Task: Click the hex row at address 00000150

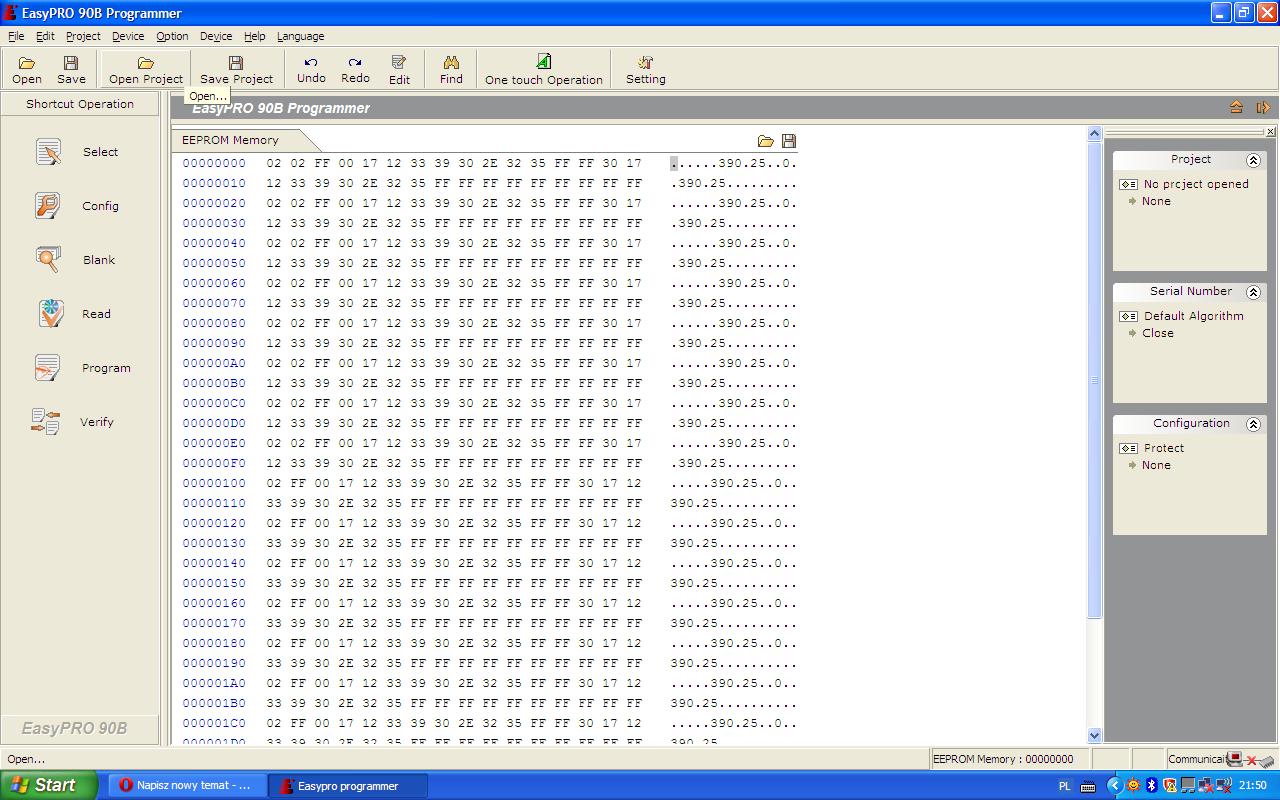Action: (490, 583)
